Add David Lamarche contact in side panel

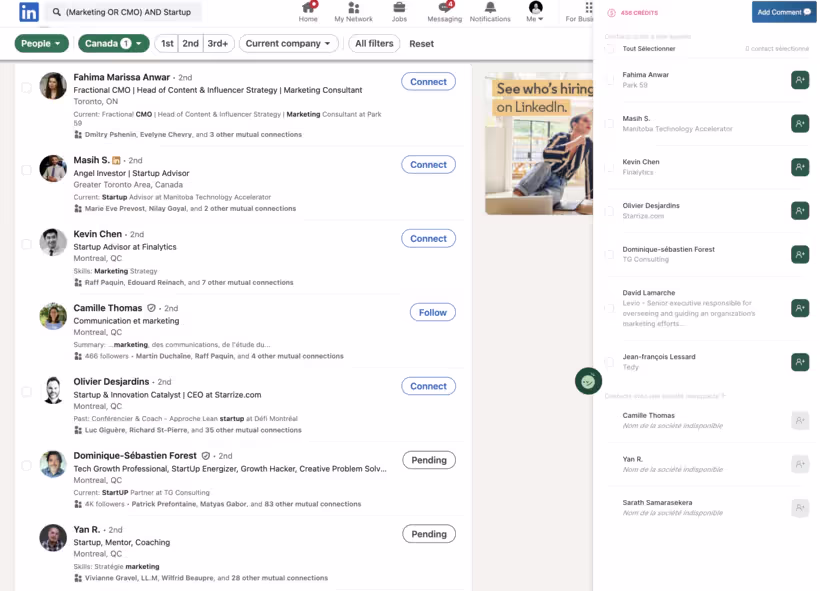pos(800,308)
